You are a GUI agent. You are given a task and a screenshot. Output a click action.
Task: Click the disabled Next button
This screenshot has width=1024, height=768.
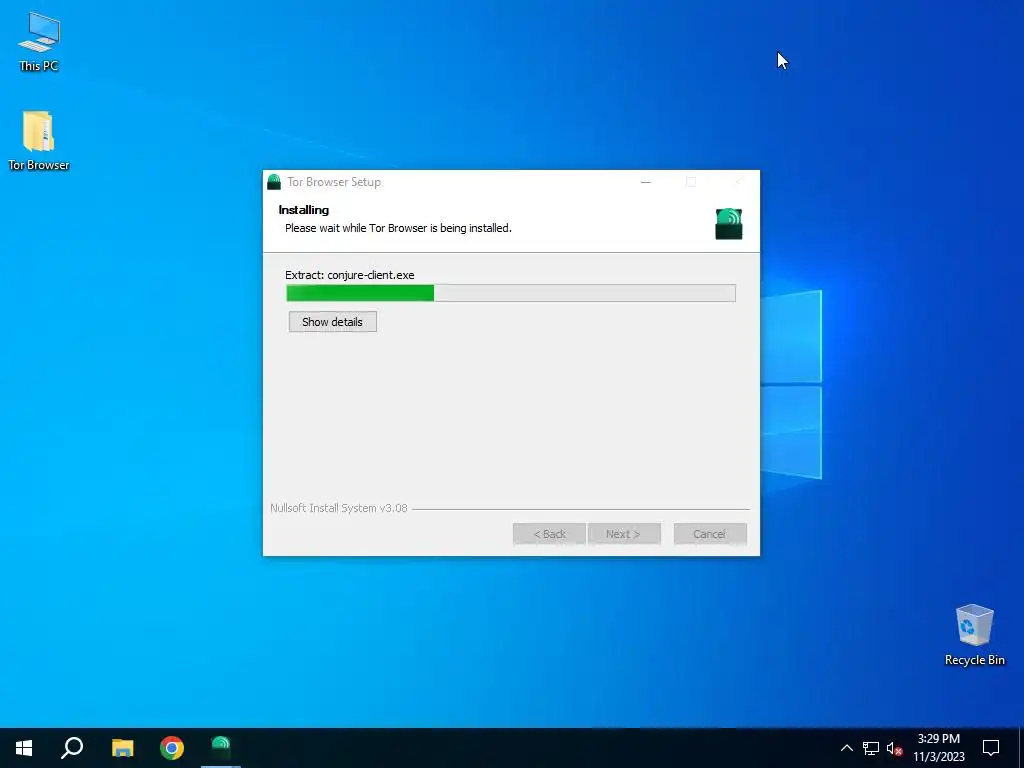[624, 534]
